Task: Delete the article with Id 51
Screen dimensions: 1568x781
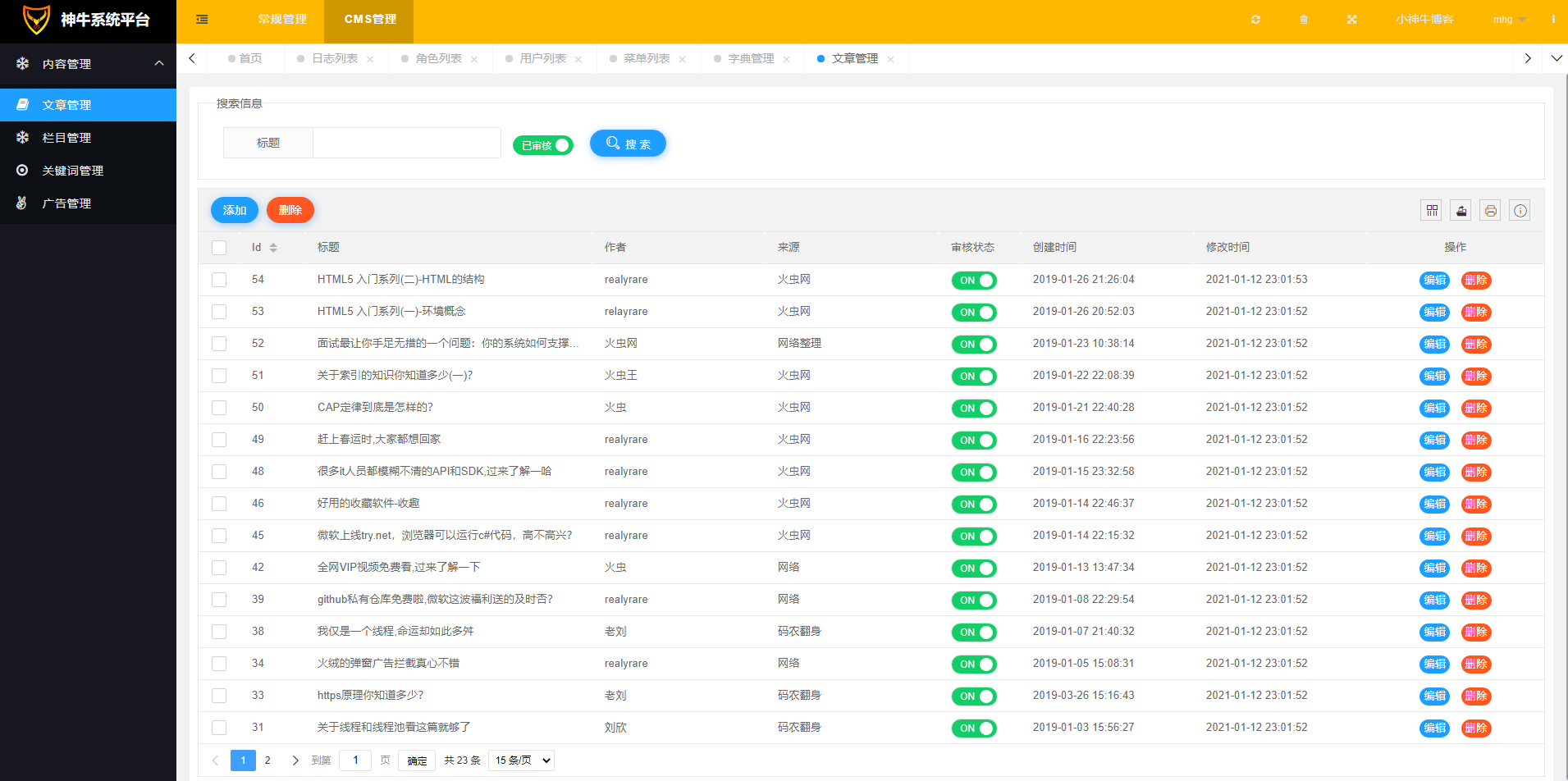Action: click(1476, 377)
